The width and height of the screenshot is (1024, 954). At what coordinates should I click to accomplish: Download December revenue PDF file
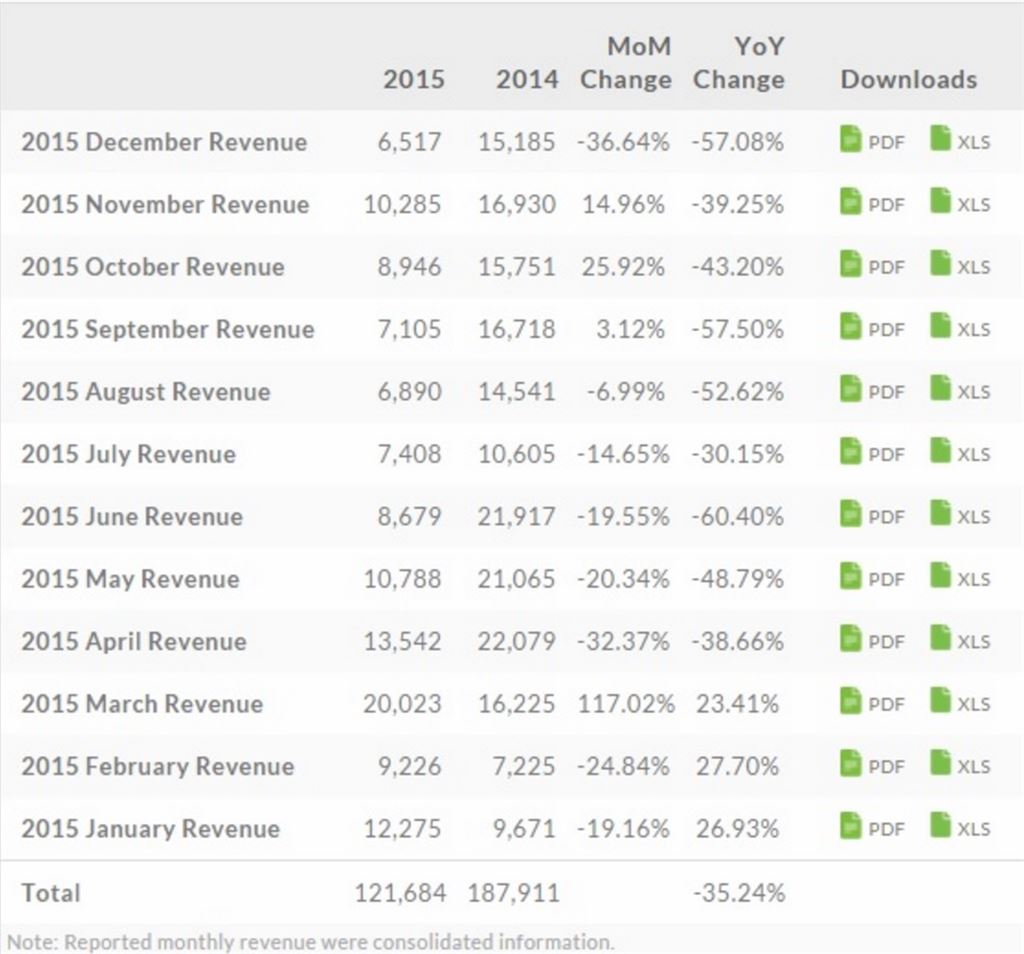[871, 141]
